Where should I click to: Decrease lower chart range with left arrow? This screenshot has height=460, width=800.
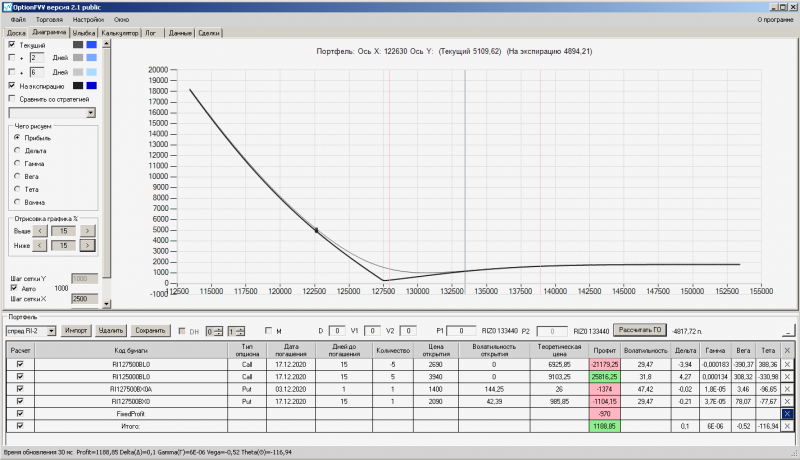tap(40, 245)
